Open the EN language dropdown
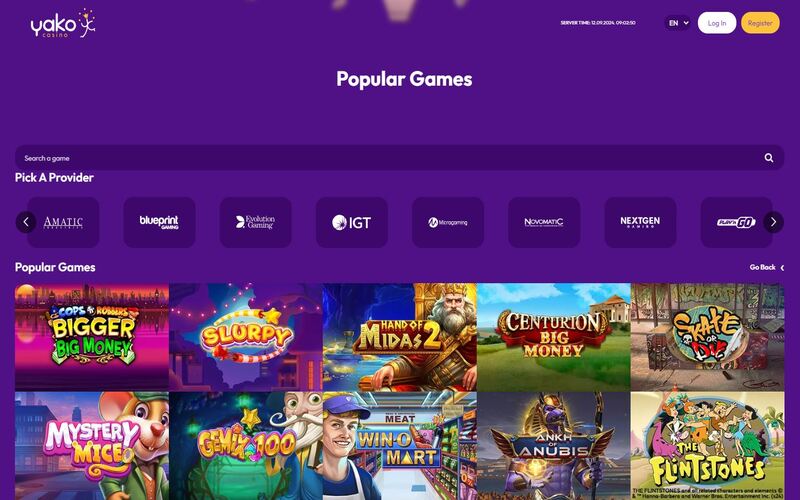The width and height of the screenshot is (800, 500). pyautogui.click(x=678, y=23)
